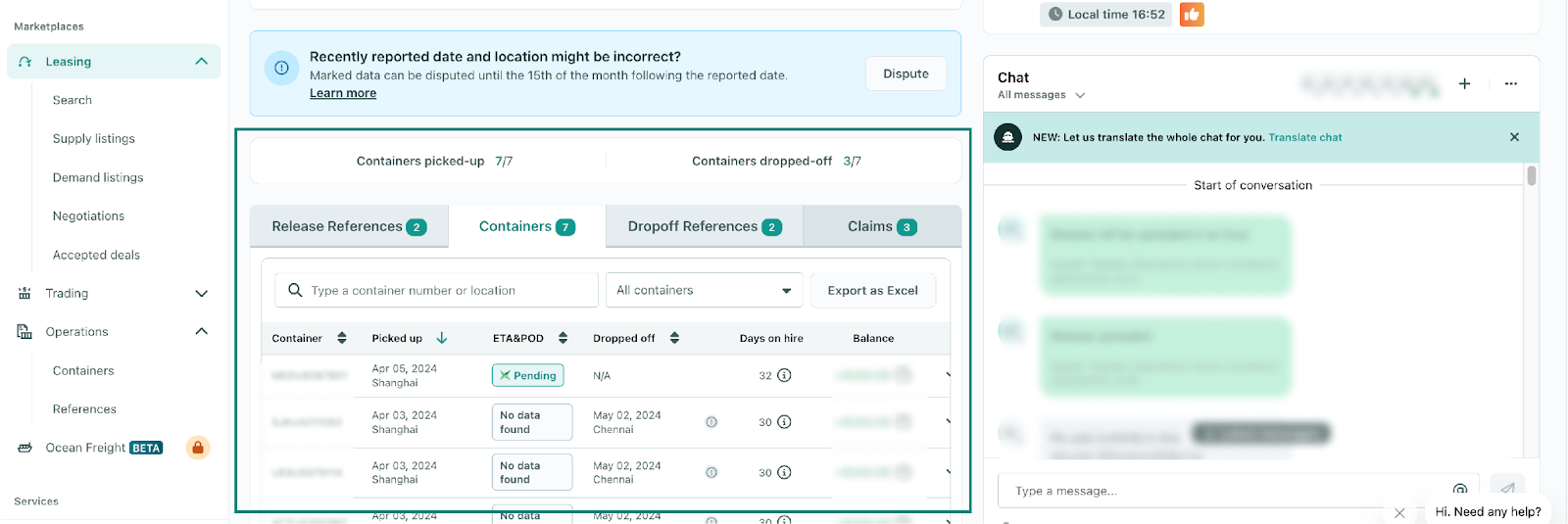This screenshot has width=1568, height=524.
Task: Click the chat panel scrollbar
Action: (1531, 176)
